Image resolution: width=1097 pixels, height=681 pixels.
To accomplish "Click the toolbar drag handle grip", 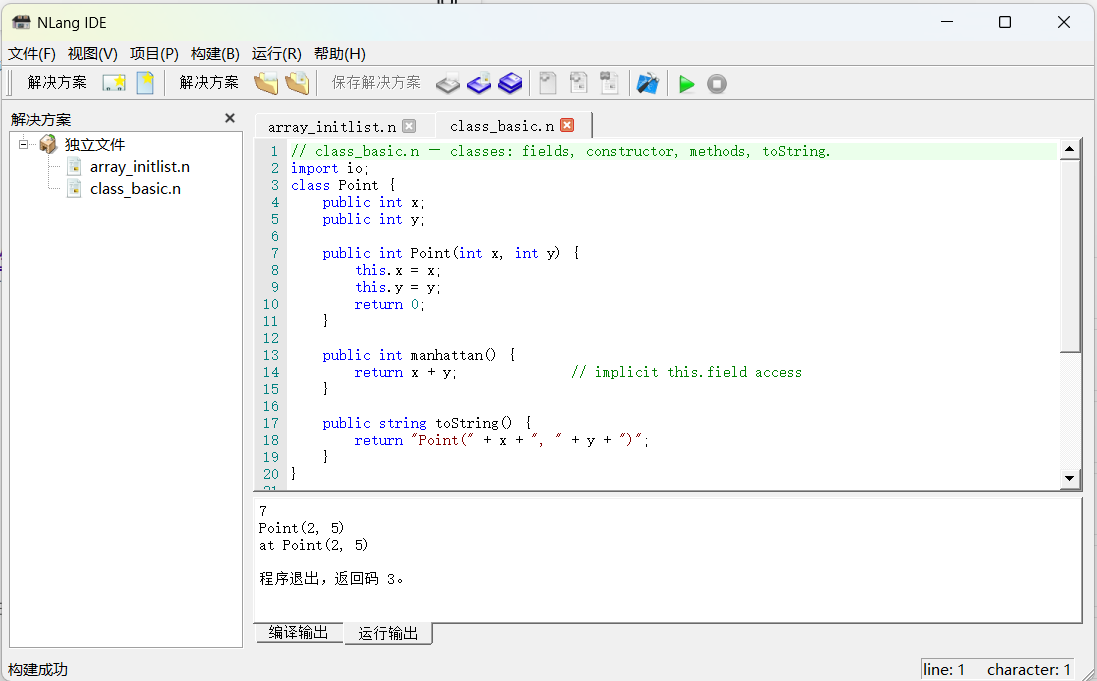I will tap(10, 83).
